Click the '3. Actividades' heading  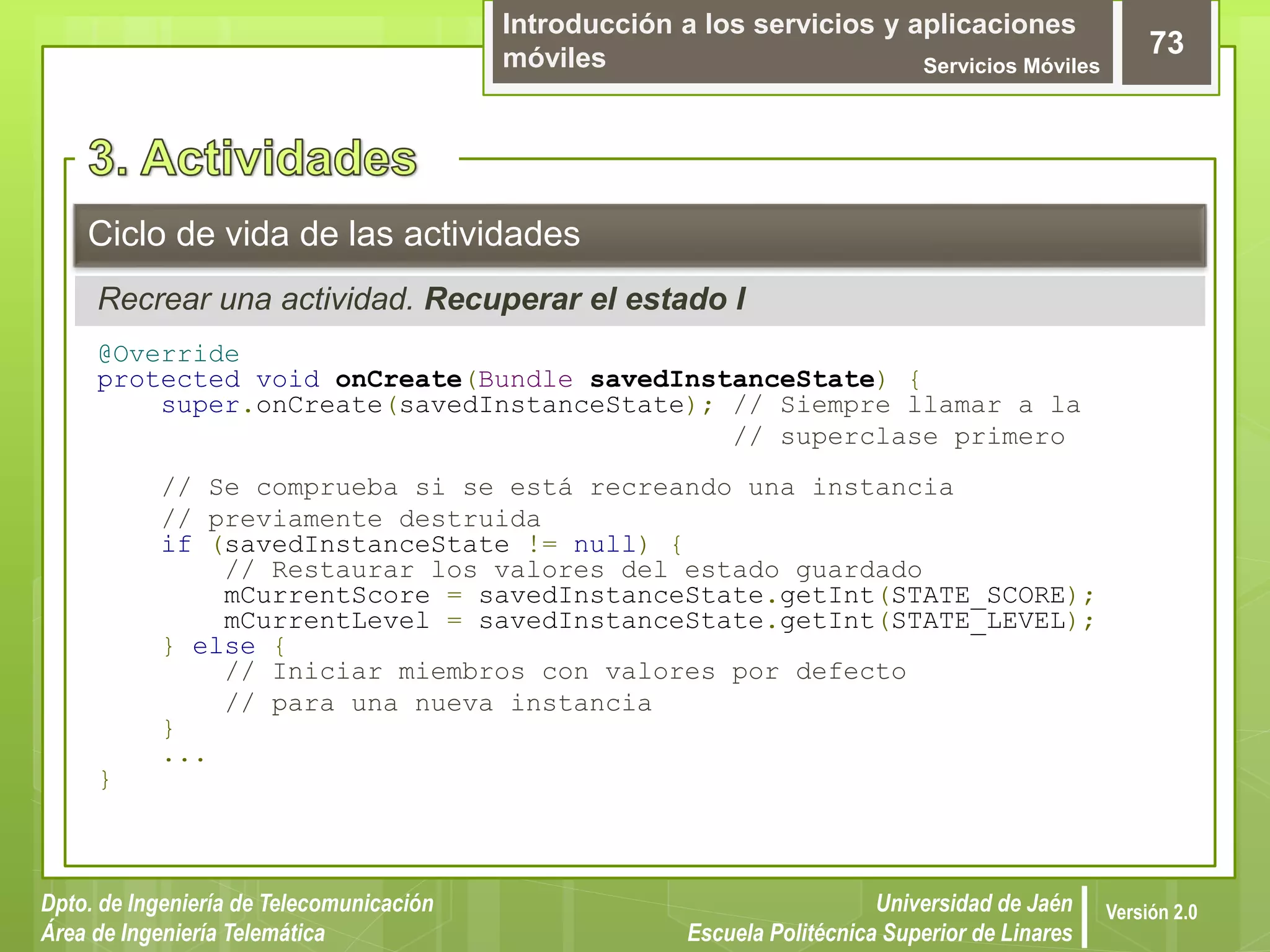pyautogui.click(x=252, y=158)
